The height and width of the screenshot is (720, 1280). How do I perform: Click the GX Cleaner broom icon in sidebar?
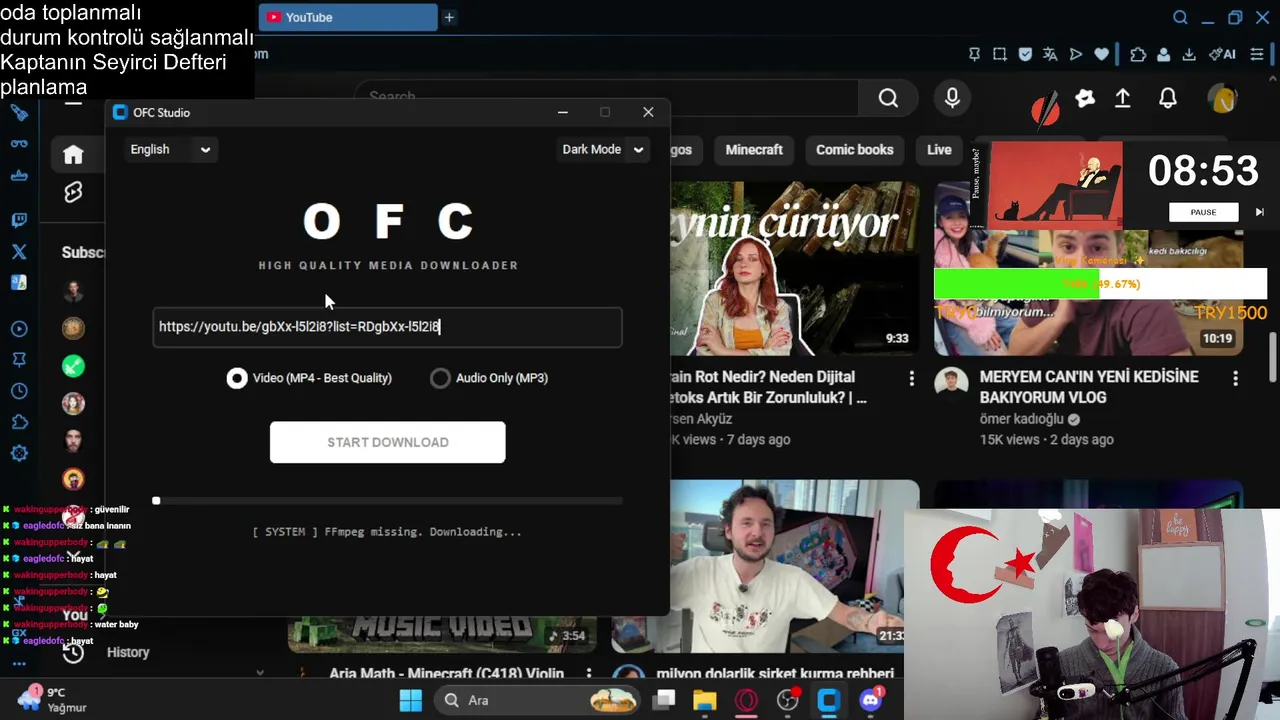click(x=19, y=113)
